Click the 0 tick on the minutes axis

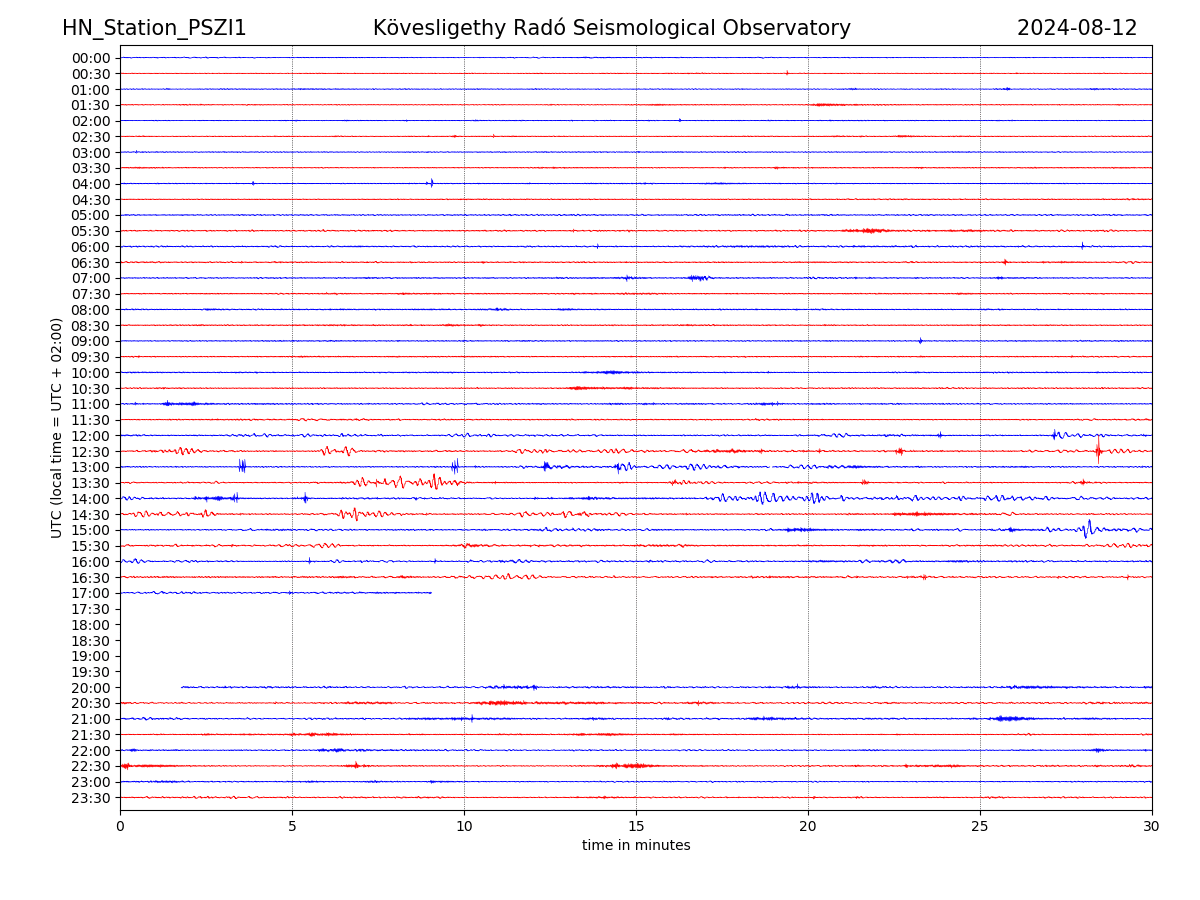[120, 827]
